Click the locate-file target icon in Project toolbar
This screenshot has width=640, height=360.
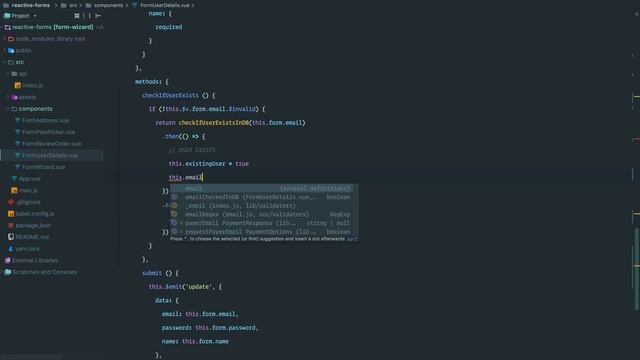[77, 16]
